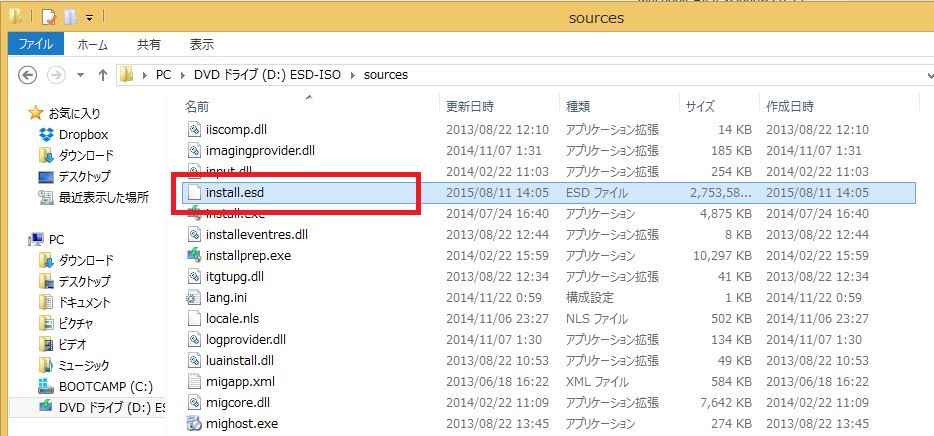The height and width of the screenshot is (436, 934).
Task: Open デスクトップ under favorites
Action: [84, 176]
